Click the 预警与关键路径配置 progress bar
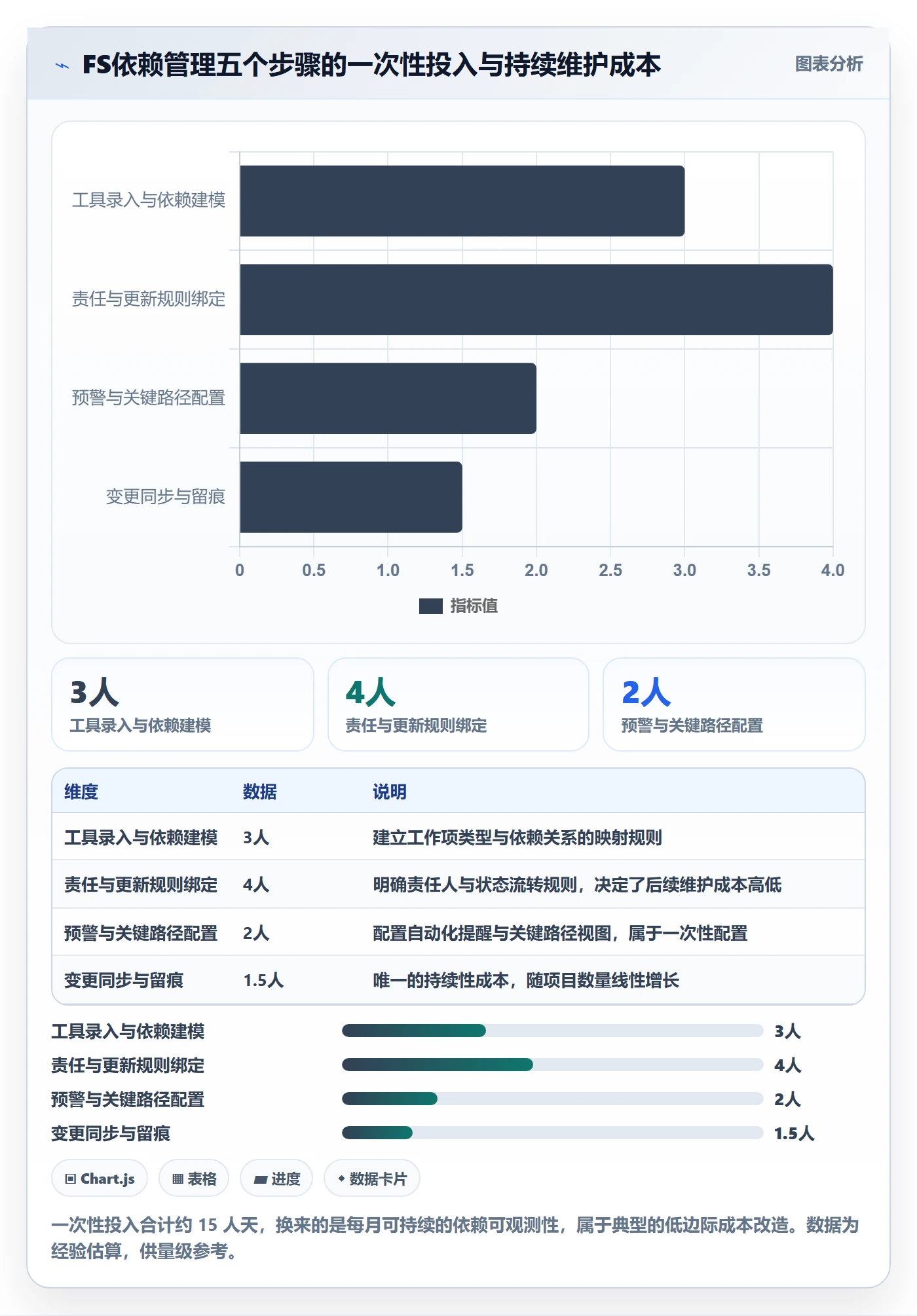The image size is (917, 1316). click(552, 1099)
